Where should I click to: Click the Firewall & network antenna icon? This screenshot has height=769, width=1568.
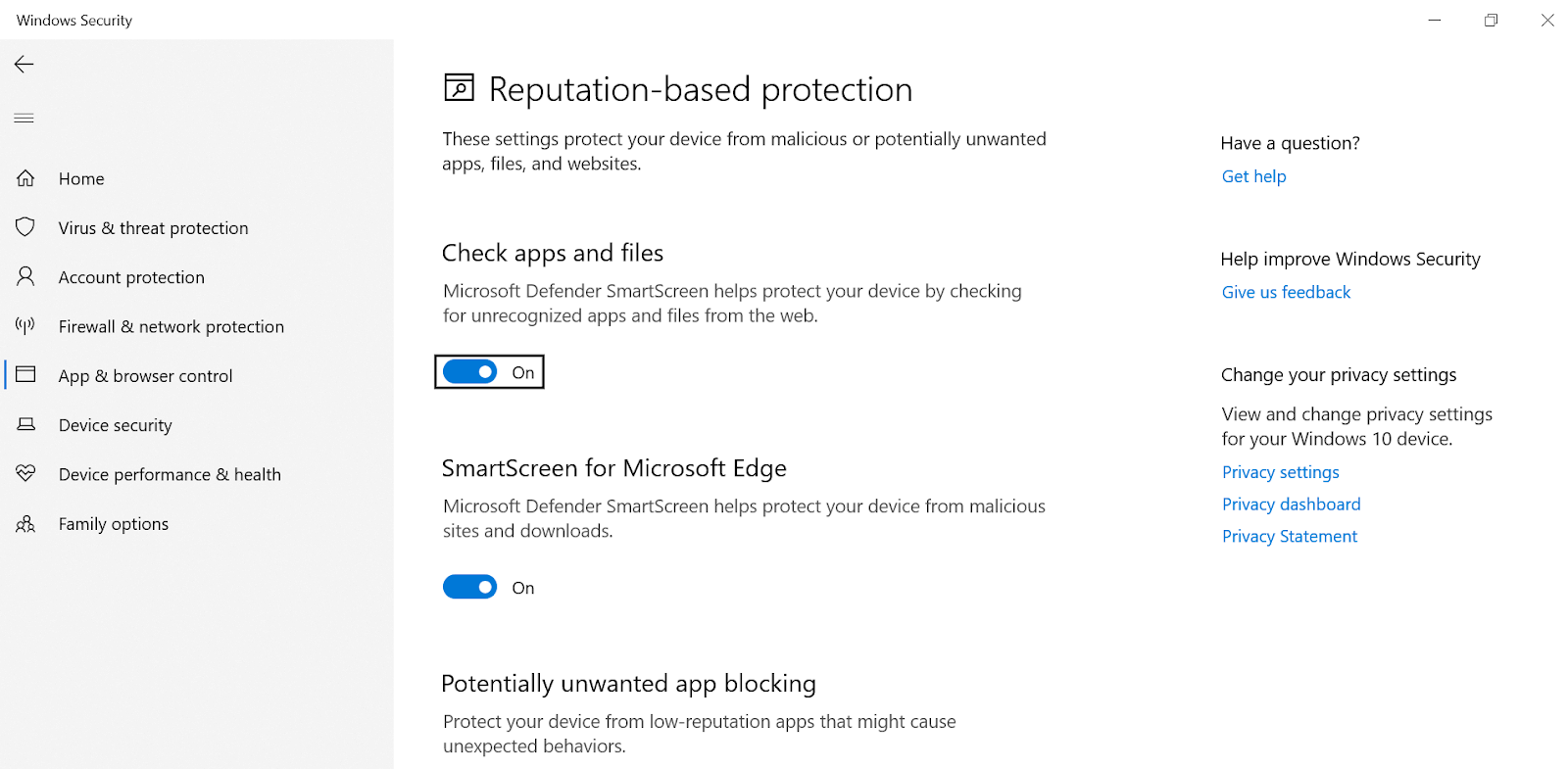tap(25, 325)
